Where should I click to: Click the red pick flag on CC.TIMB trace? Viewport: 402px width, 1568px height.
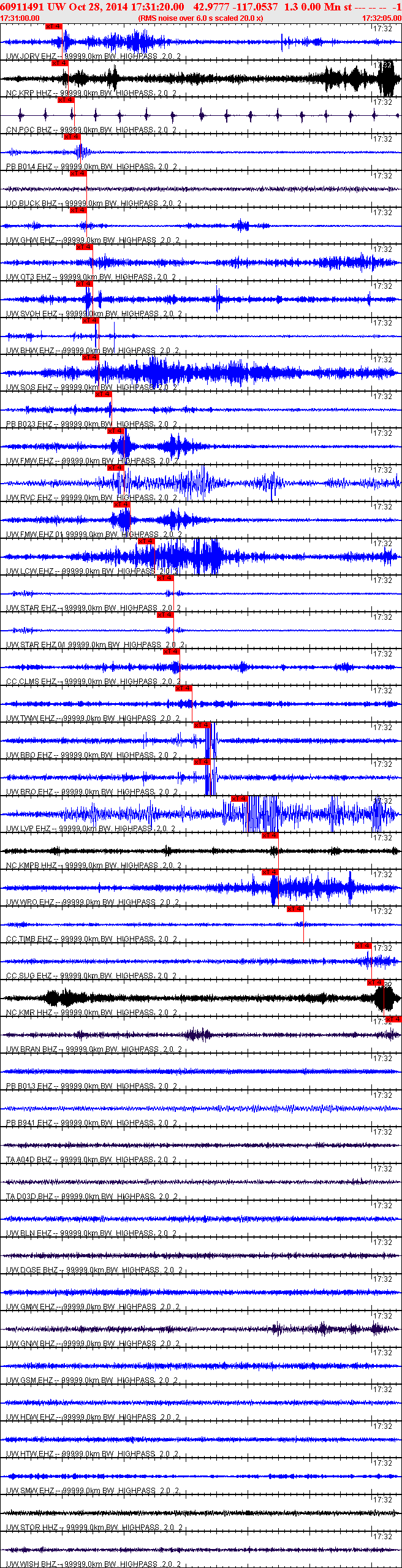point(295,909)
